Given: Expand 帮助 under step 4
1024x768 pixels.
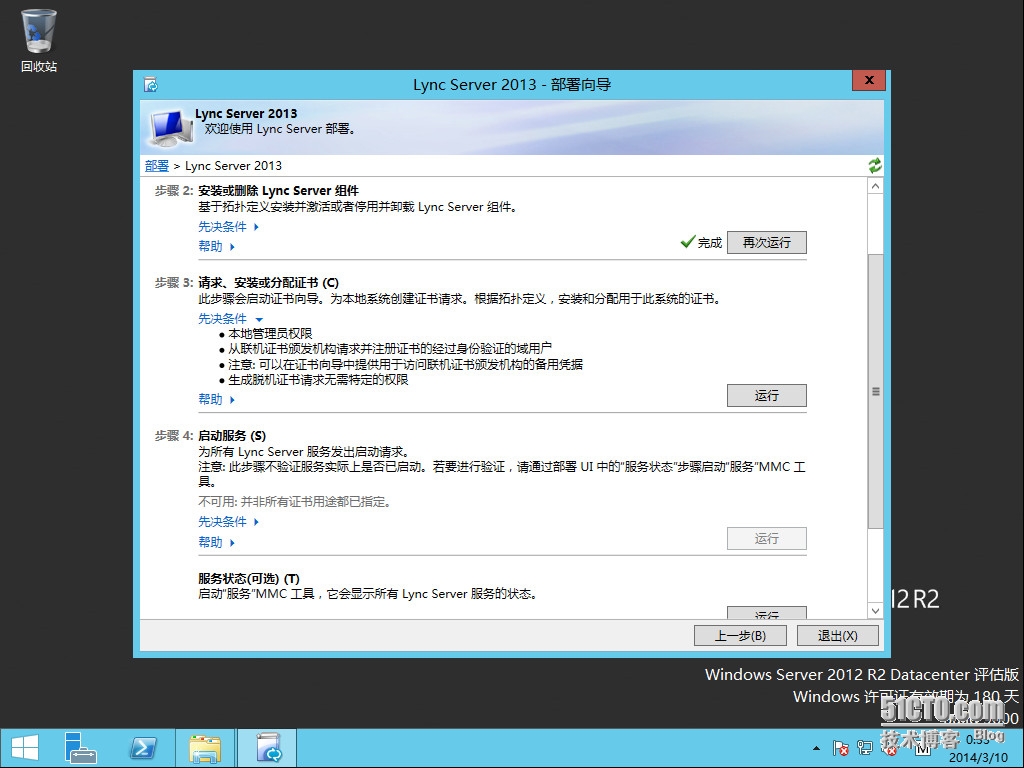Looking at the screenshot, I should click(216, 542).
